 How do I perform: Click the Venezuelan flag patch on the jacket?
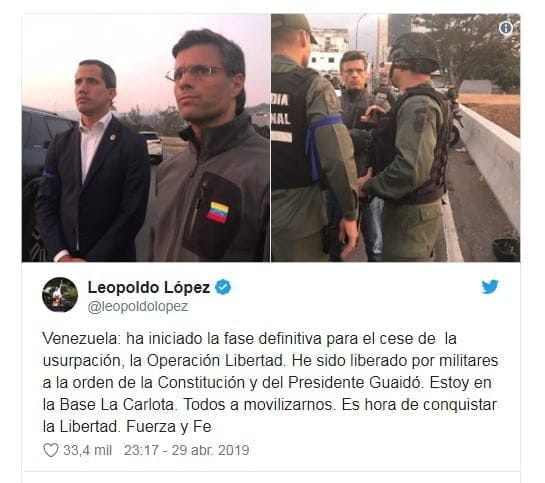pos(218,212)
